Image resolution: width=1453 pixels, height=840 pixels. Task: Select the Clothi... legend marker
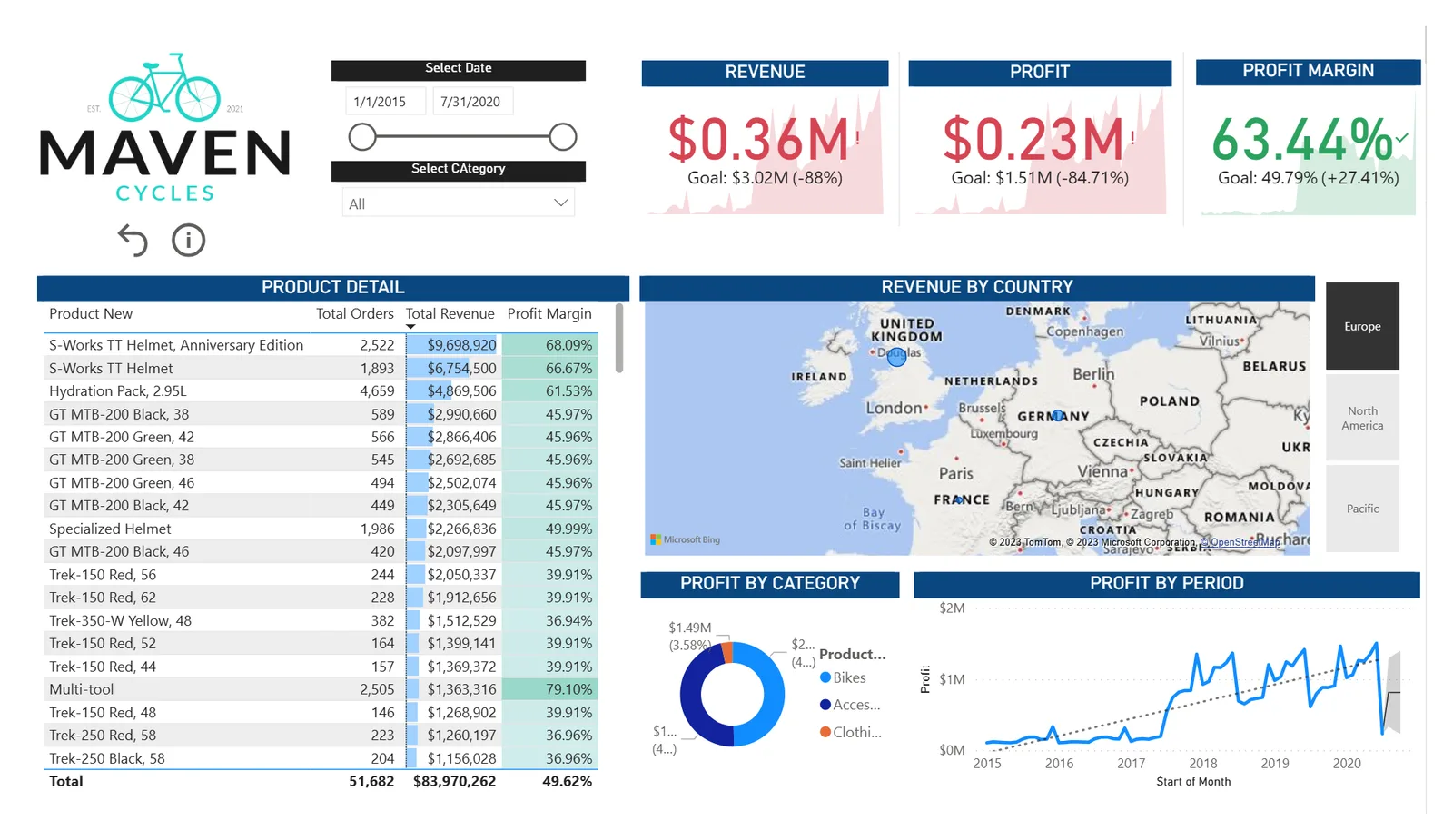tap(825, 732)
